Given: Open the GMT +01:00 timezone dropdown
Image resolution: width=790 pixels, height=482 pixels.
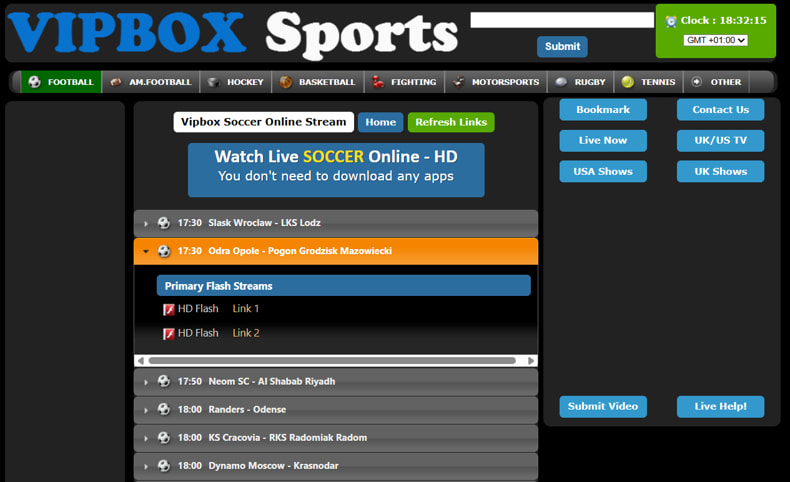Looking at the screenshot, I should point(715,40).
